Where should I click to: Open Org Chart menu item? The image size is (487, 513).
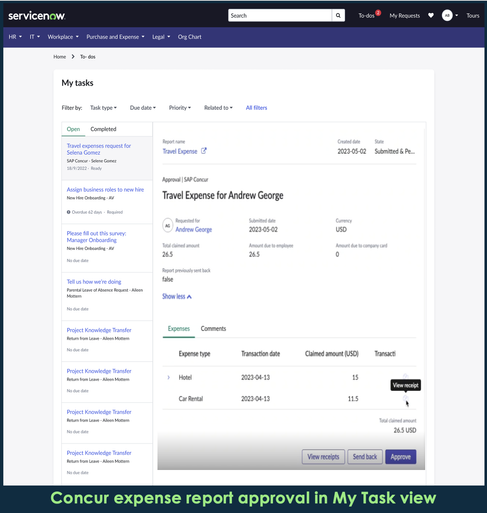click(189, 37)
